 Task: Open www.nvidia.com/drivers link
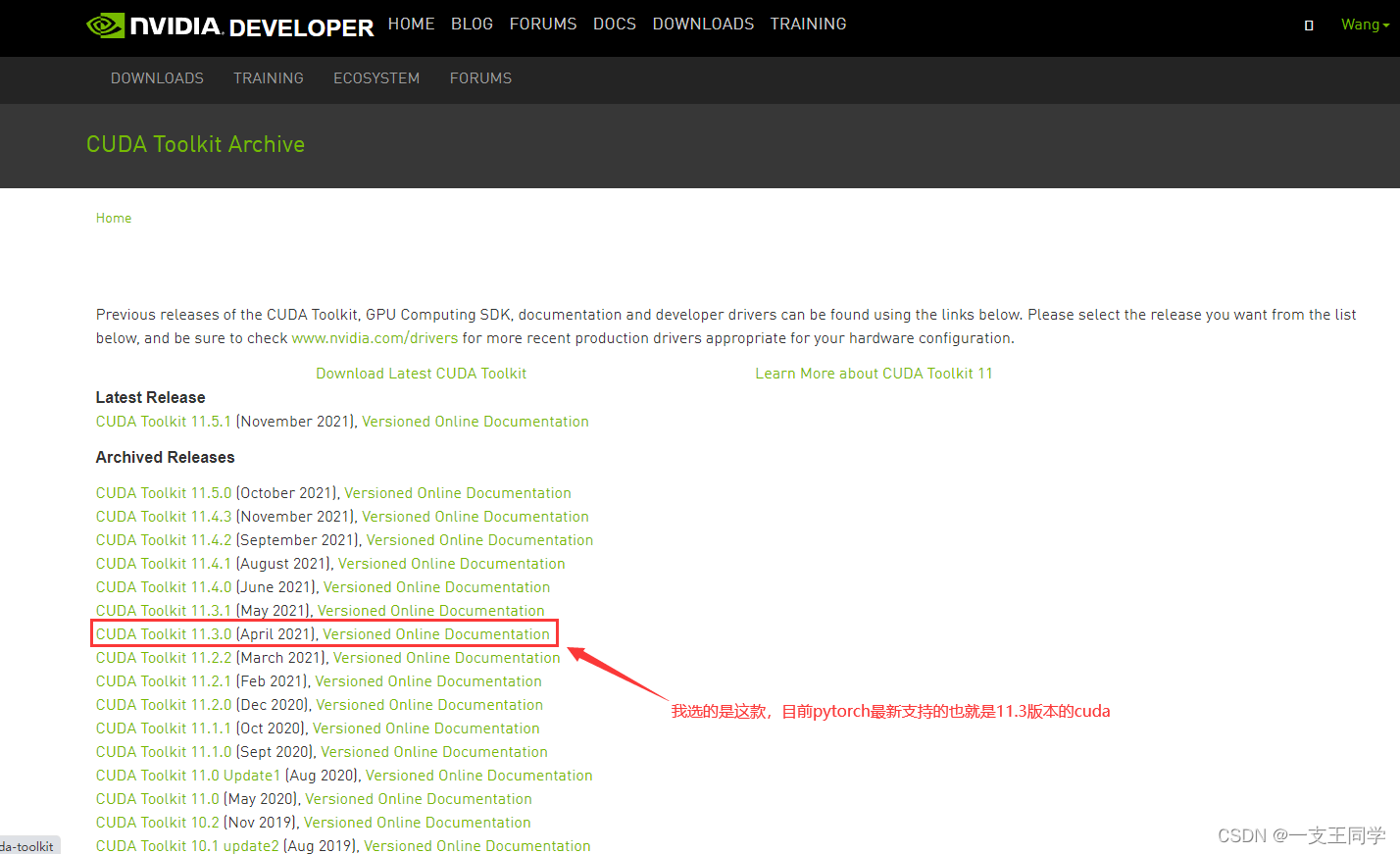pyautogui.click(x=375, y=338)
